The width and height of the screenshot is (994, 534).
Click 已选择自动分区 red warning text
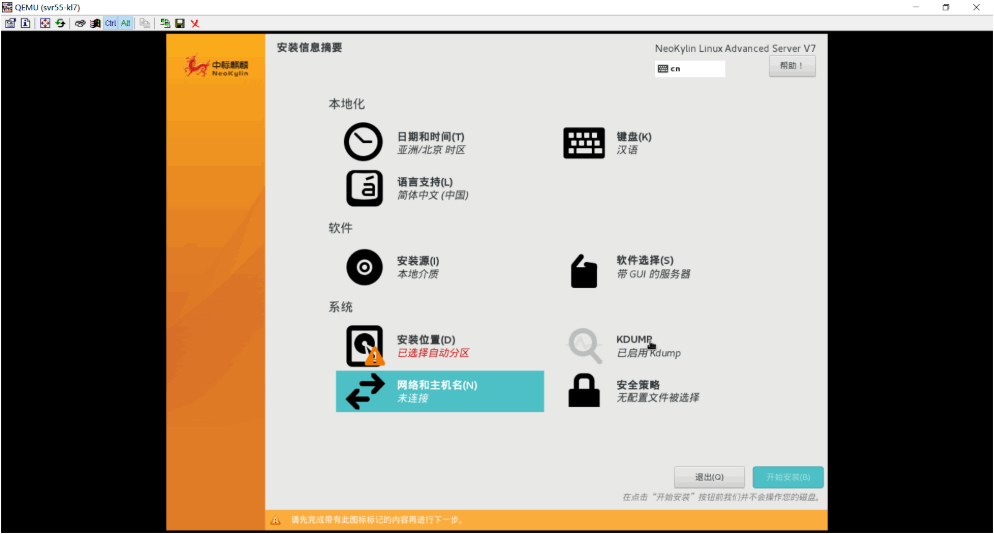[433, 353]
